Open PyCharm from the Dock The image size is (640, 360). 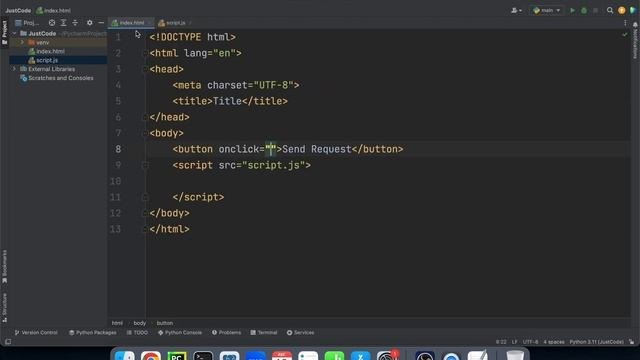pos(177,356)
